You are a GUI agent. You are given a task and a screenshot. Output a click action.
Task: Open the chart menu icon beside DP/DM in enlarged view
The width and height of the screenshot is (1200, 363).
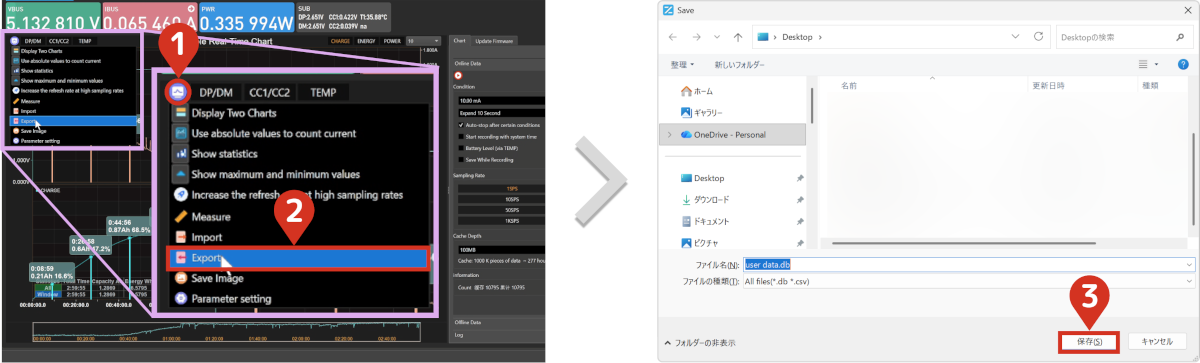click(x=177, y=93)
